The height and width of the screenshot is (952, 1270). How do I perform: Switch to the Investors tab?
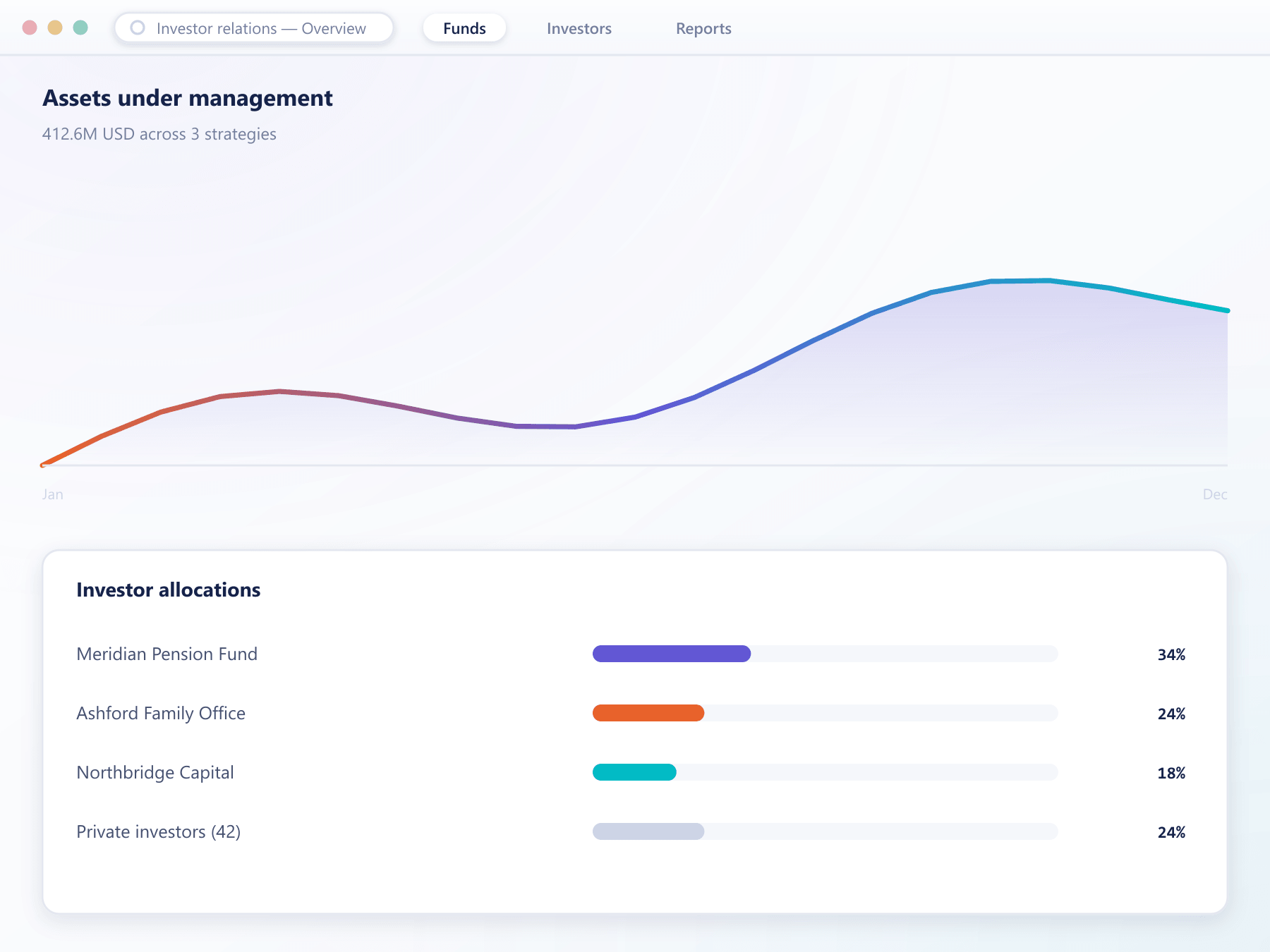579,28
